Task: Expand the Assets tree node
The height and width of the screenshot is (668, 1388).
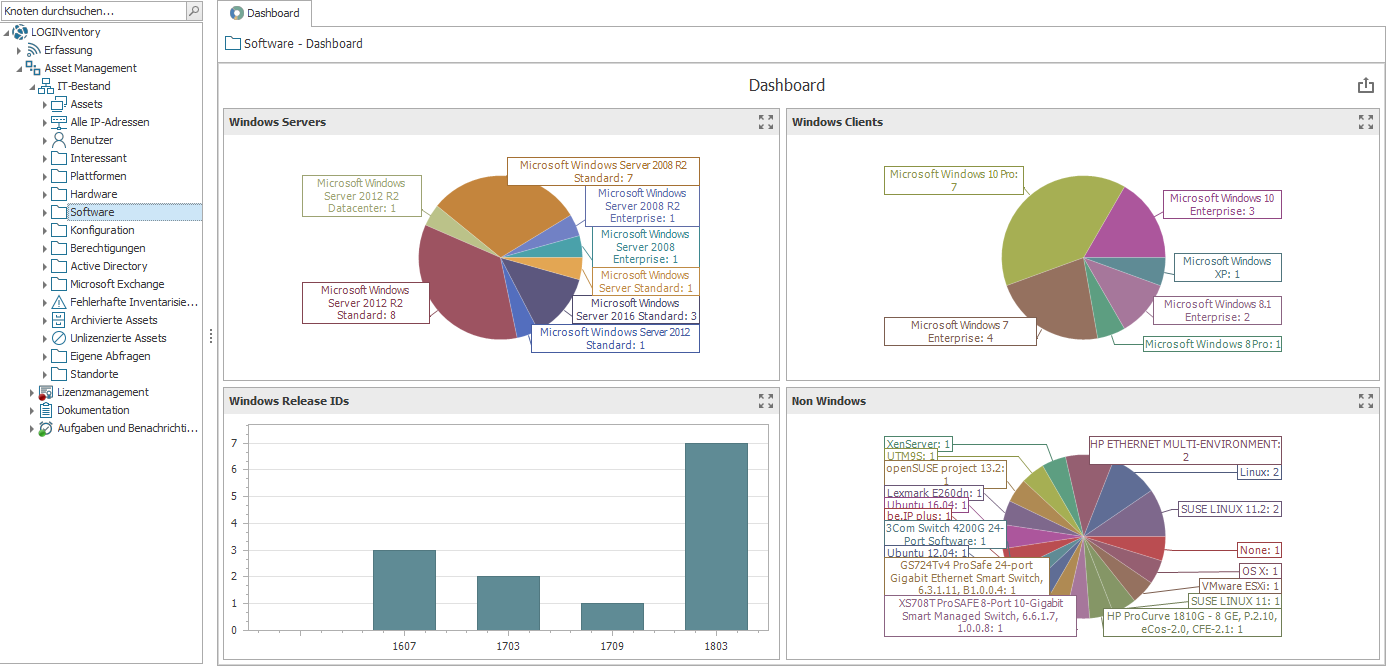Action: pyautogui.click(x=45, y=104)
